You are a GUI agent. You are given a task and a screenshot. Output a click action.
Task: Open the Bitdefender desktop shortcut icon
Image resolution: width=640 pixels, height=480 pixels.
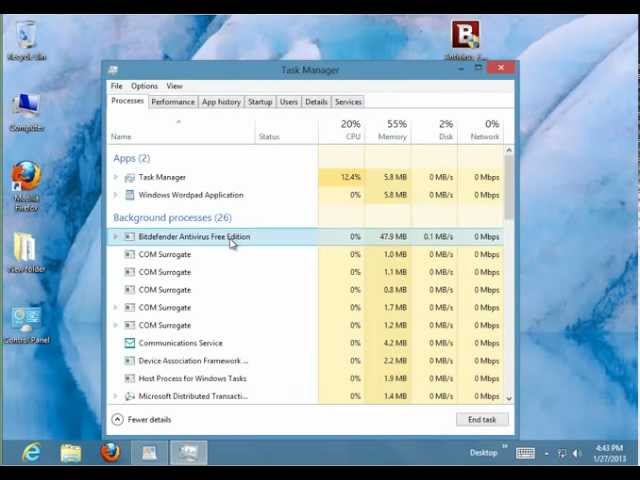click(x=465, y=40)
